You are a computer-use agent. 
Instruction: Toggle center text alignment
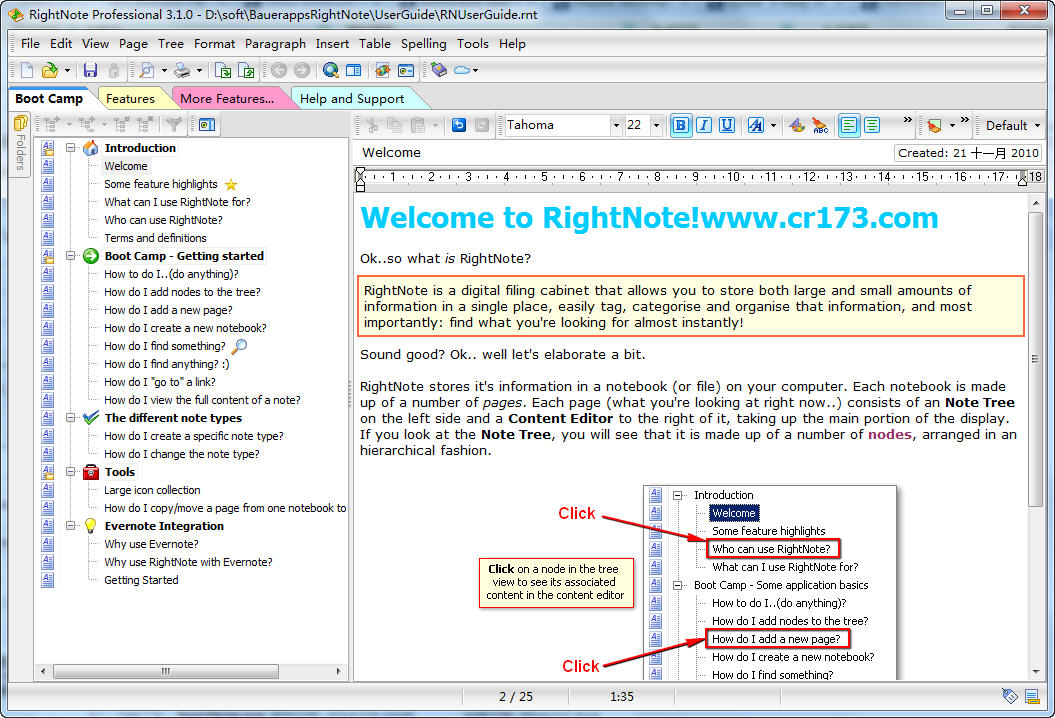click(x=872, y=125)
